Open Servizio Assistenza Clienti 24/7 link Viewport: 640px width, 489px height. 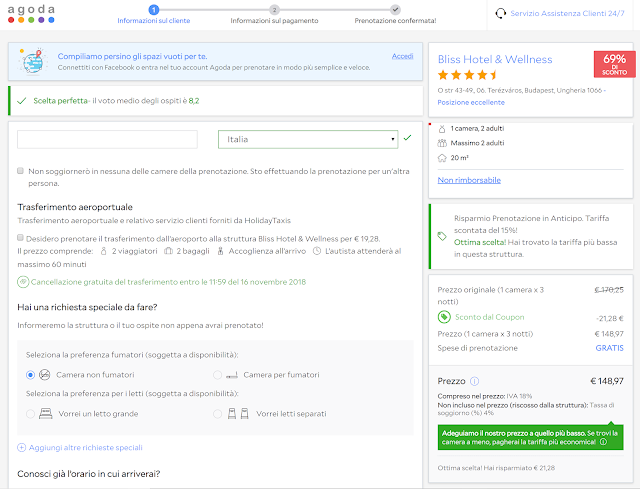coord(567,13)
